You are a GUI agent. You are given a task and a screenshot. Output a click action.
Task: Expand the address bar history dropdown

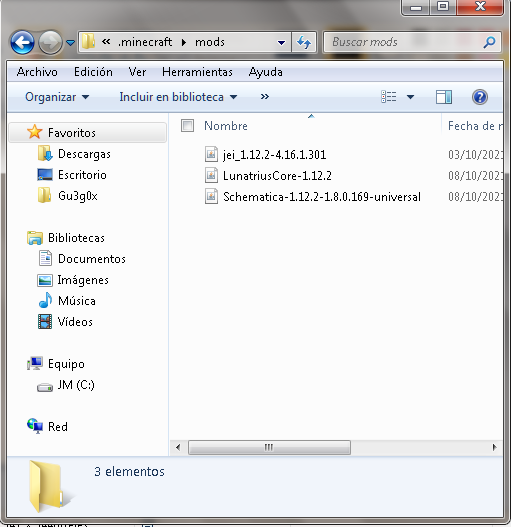(281, 43)
